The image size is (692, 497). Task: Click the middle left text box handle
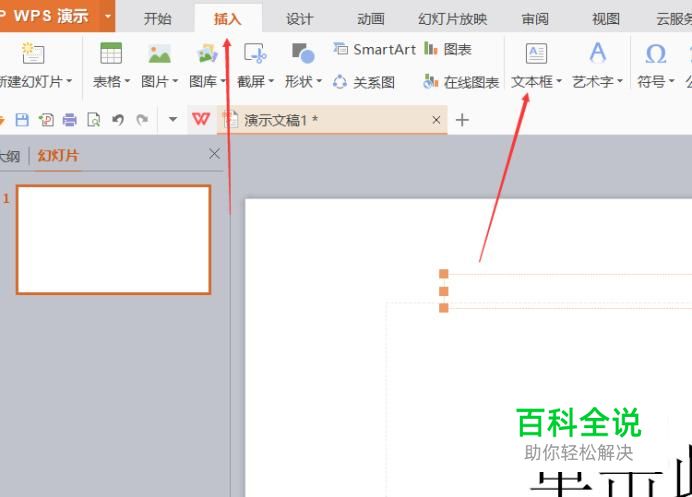tap(444, 291)
